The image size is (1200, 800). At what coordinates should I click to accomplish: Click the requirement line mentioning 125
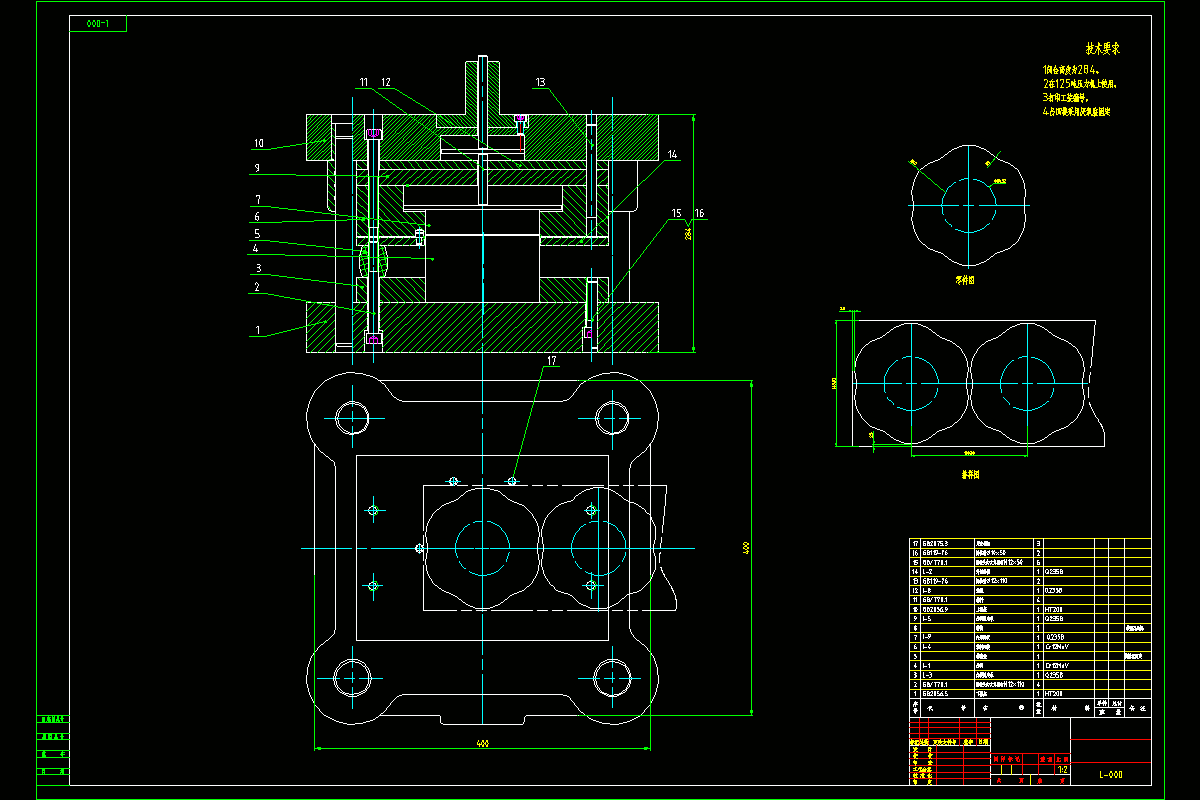1080,84
